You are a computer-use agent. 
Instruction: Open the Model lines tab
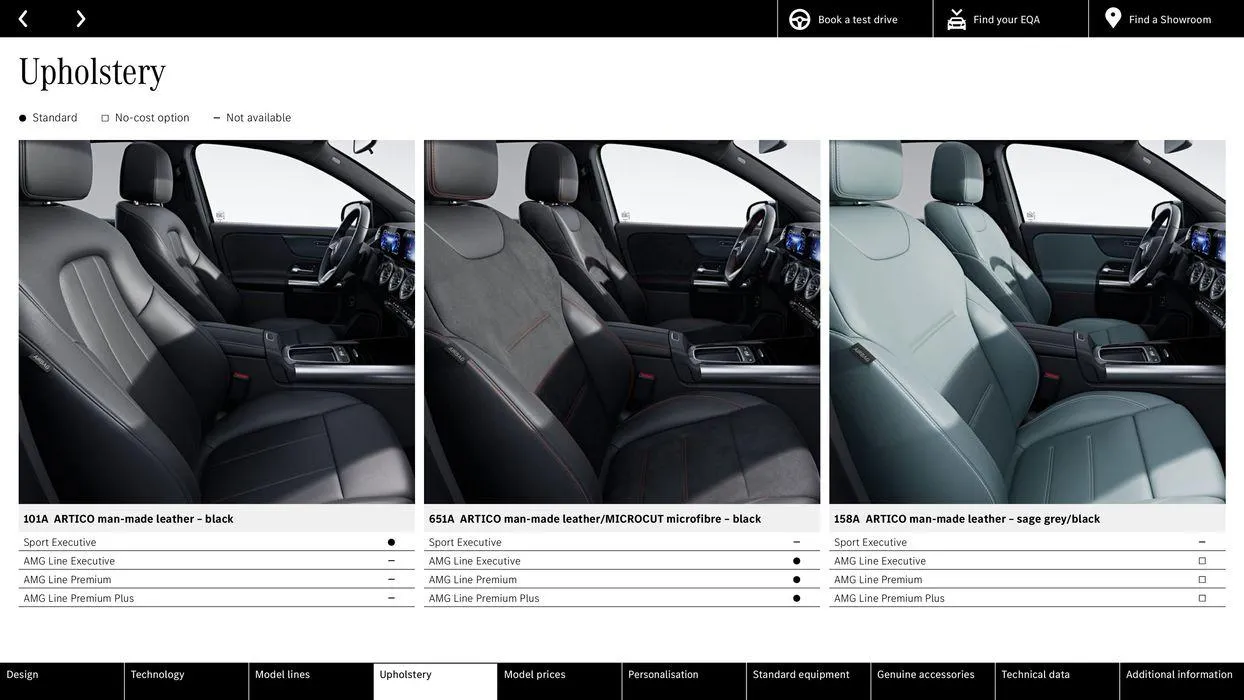pyautogui.click(x=282, y=675)
